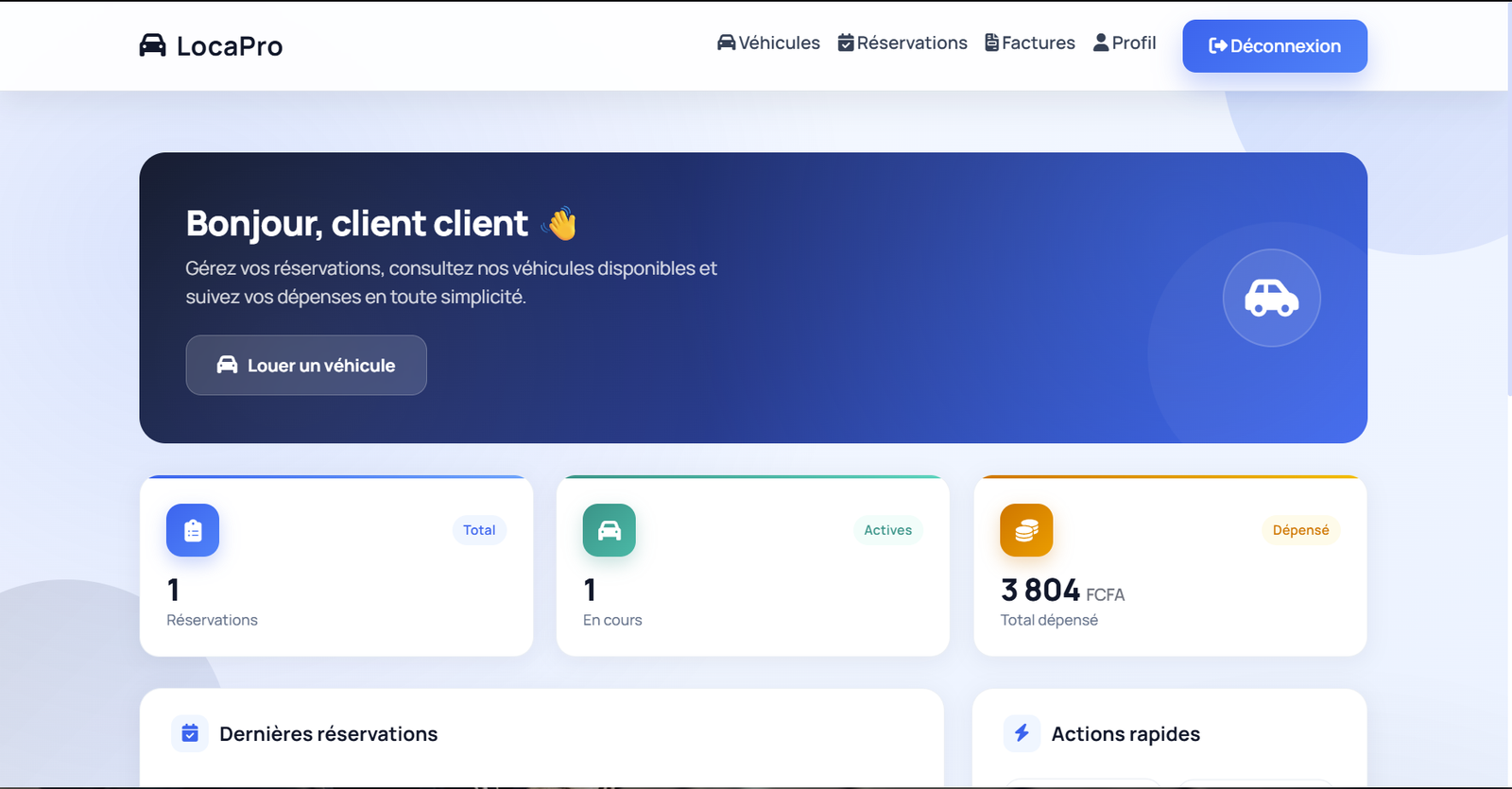The height and width of the screenshot is (789, 1512).
Task: Click the Total dépensé label
Action: pyautogui.click(x=1049, y=620)
